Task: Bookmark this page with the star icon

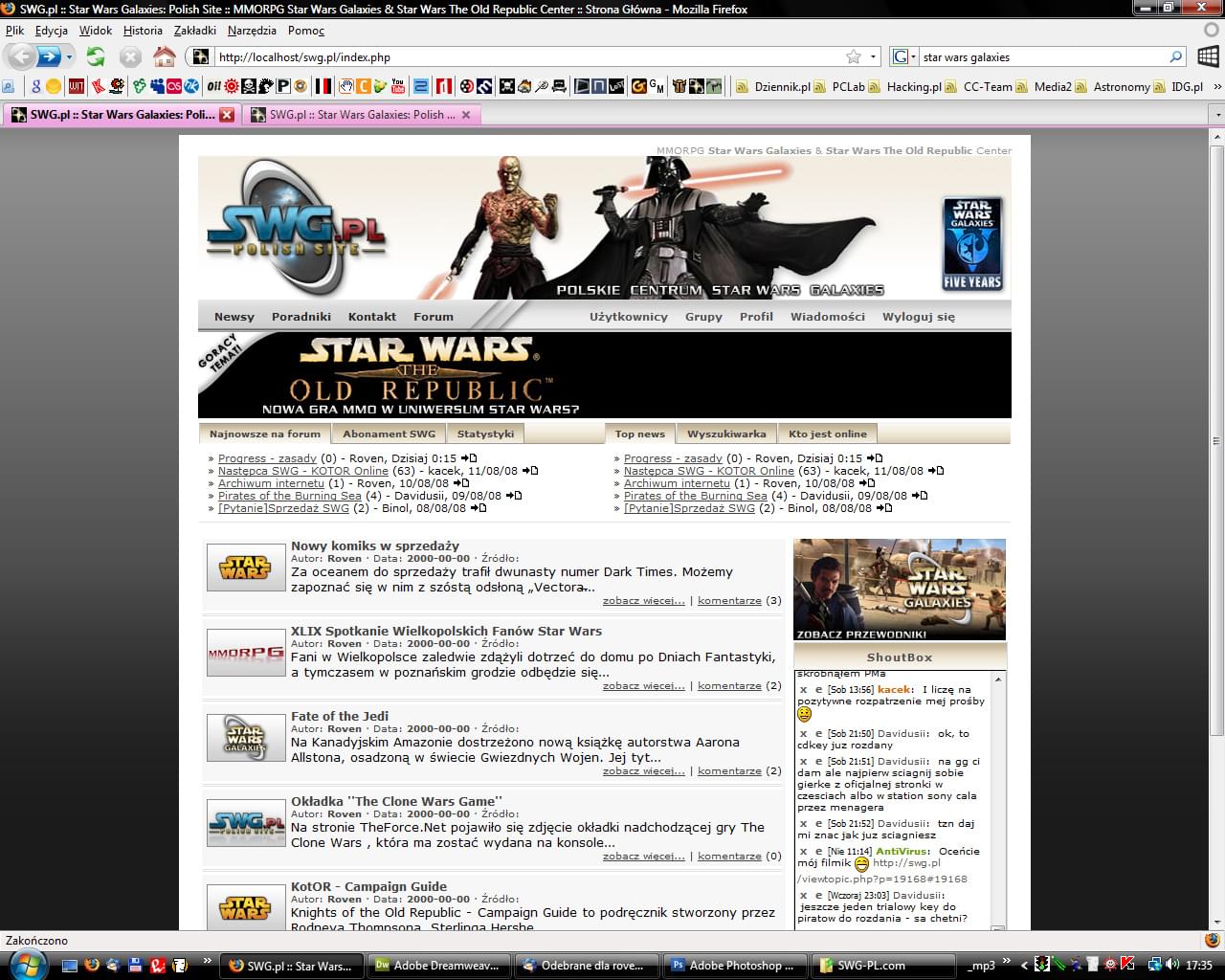Action: pos(853,57)
